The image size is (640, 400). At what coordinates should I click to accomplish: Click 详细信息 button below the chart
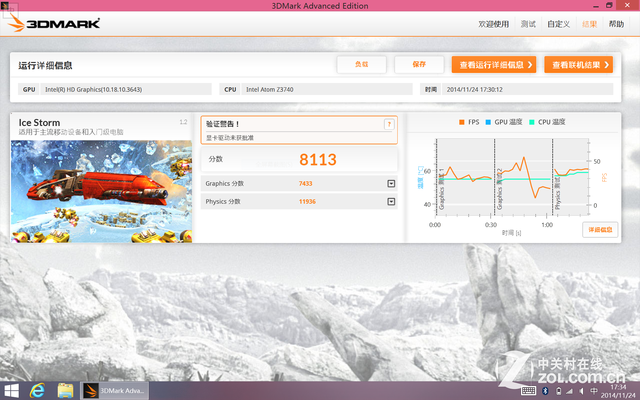pos(599,229)
